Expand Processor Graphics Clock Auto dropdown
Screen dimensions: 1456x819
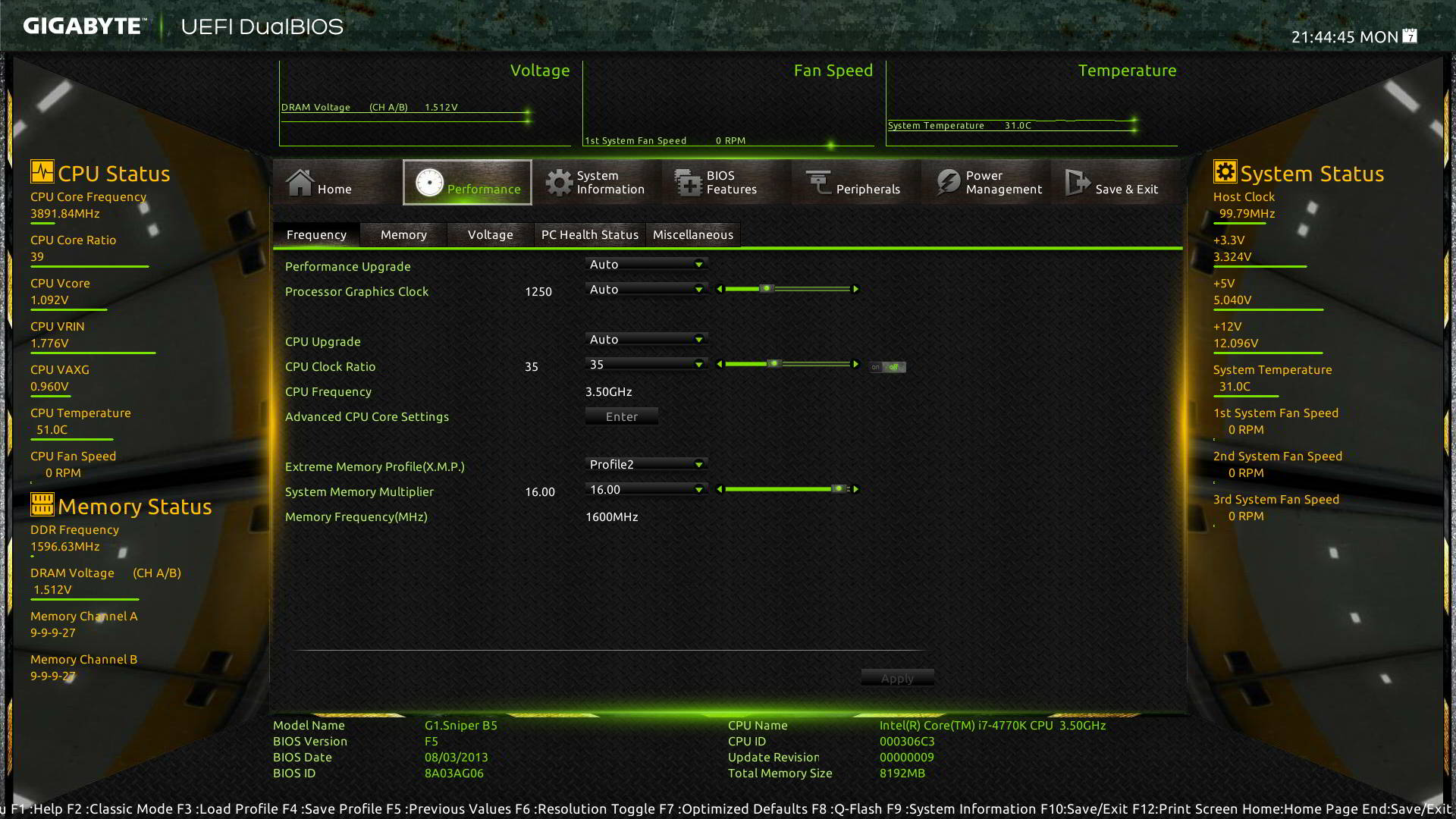(x=647, y=289)
